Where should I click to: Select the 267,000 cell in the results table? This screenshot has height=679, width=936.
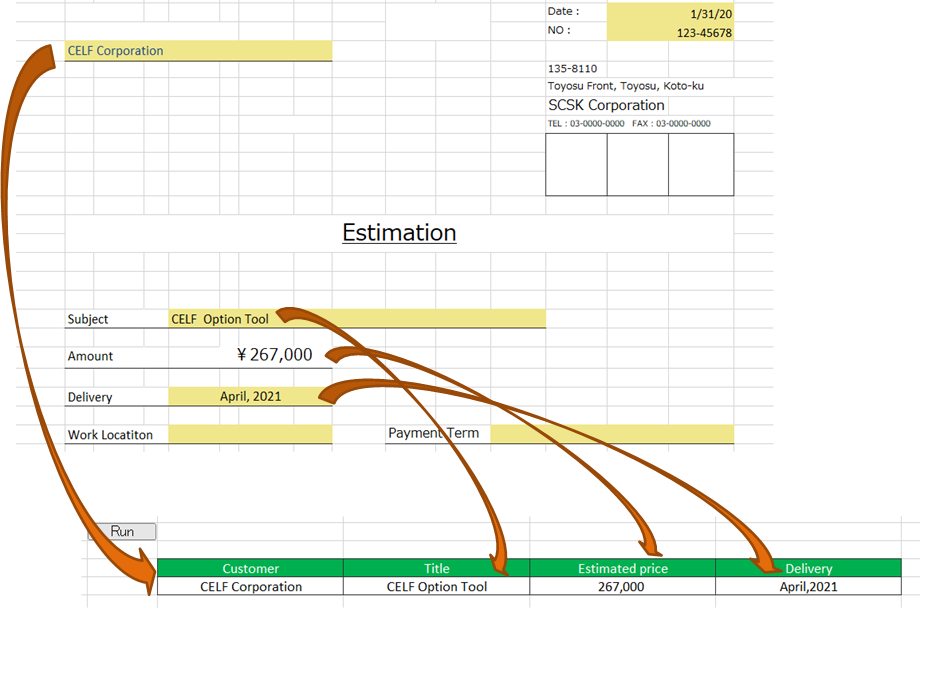622,587
